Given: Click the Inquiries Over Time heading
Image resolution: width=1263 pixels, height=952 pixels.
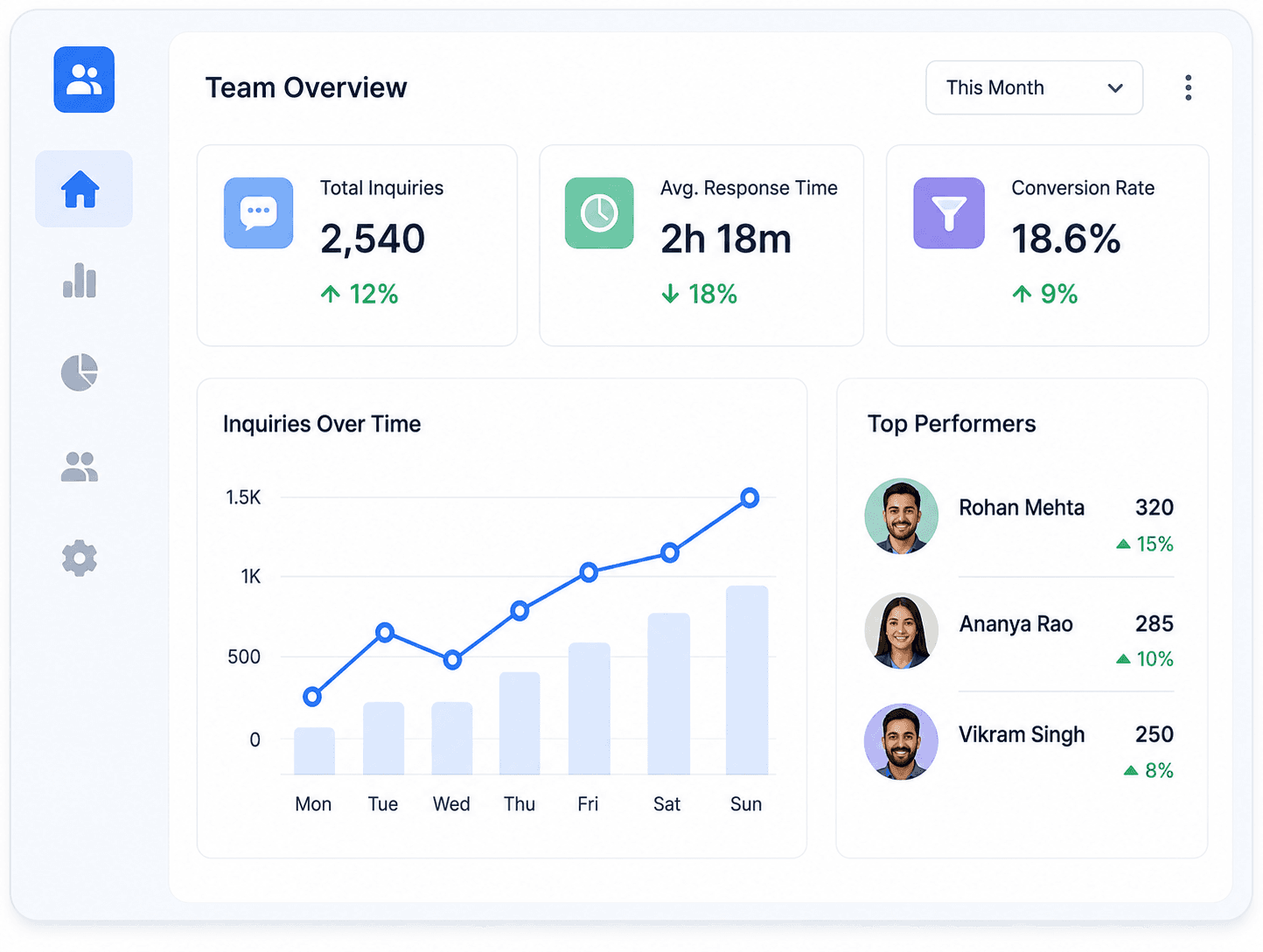Looking at the screenshot, I should click(x=322, y=424).
